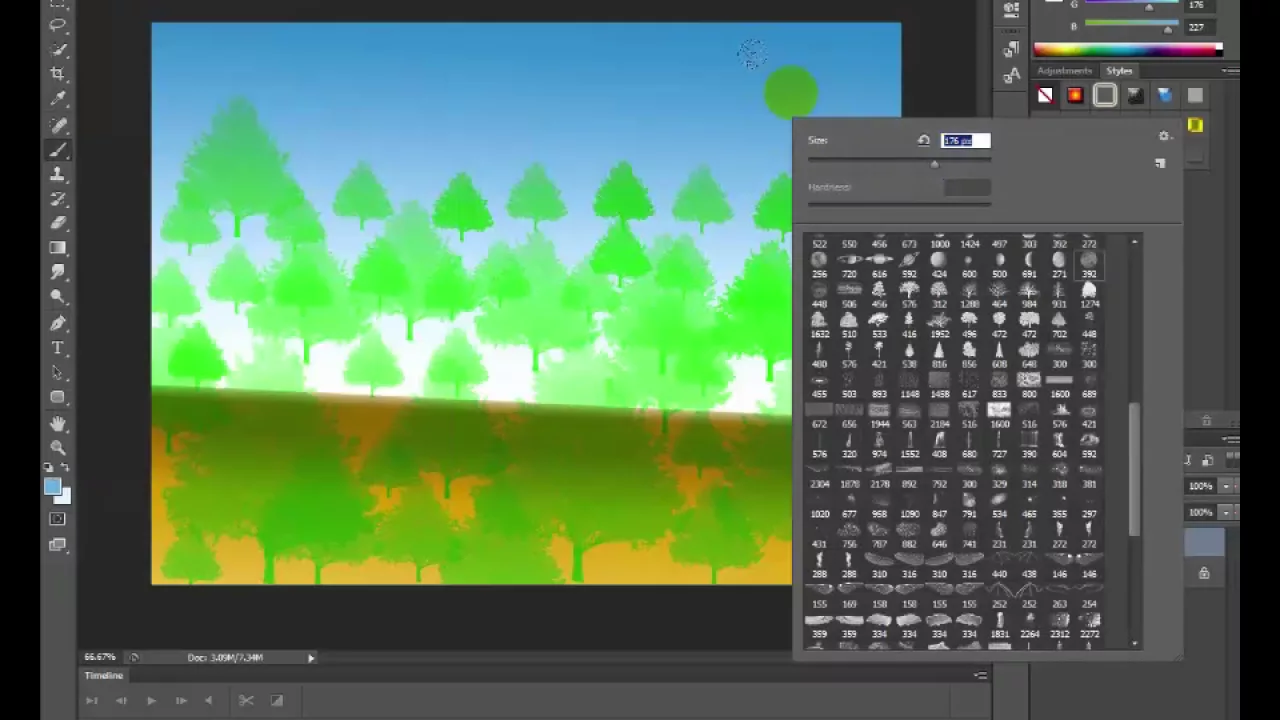Open the Timeline panel flyout menu
The image size is (1280, 720).
981,676
